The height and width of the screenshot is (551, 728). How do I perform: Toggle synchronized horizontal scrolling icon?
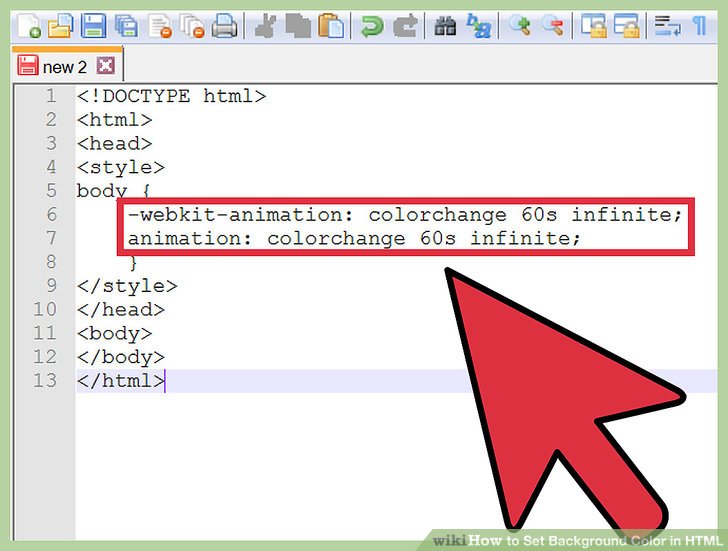pyautogui.click(x=626, y=26)
